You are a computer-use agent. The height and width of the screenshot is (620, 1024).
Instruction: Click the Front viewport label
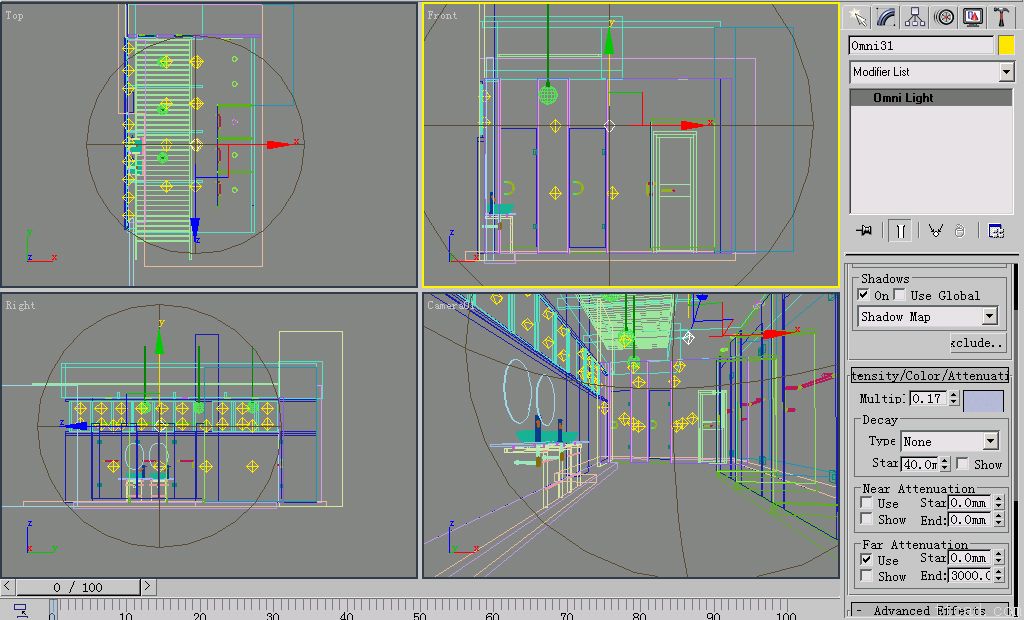(442, 16)
